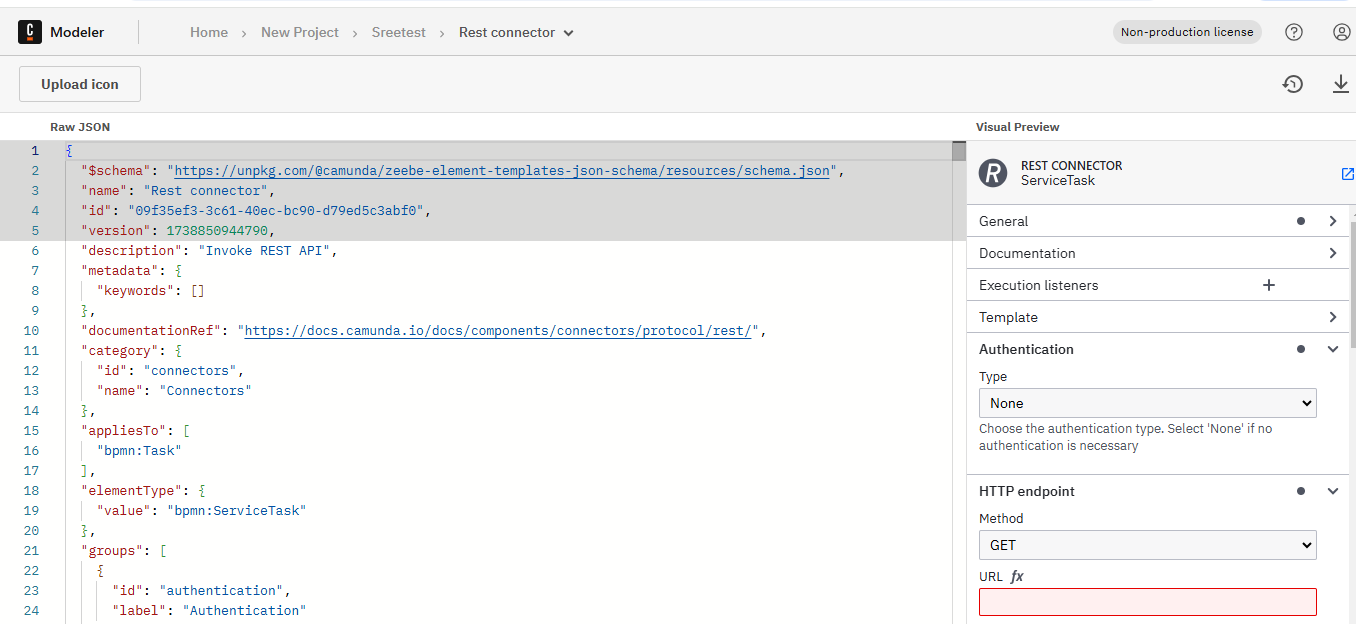This screenshot has height=624, width=1356.
Task: Click the Visual Preview panel heading
Action: tap(1017, 127)
